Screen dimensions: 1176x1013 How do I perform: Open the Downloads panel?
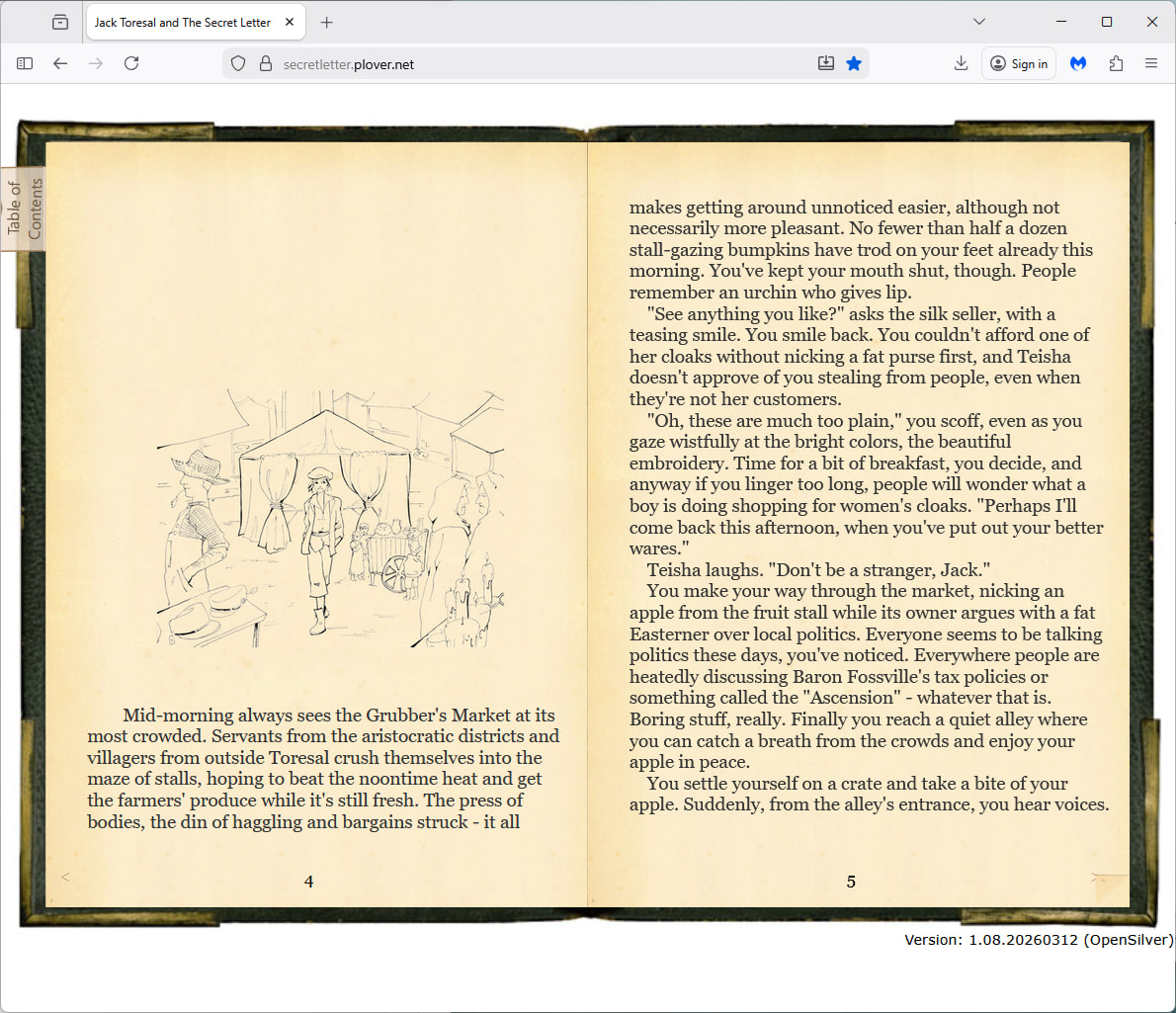961,63
